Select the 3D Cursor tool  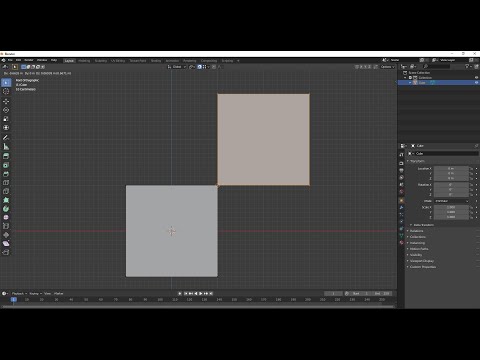(6, 91)
